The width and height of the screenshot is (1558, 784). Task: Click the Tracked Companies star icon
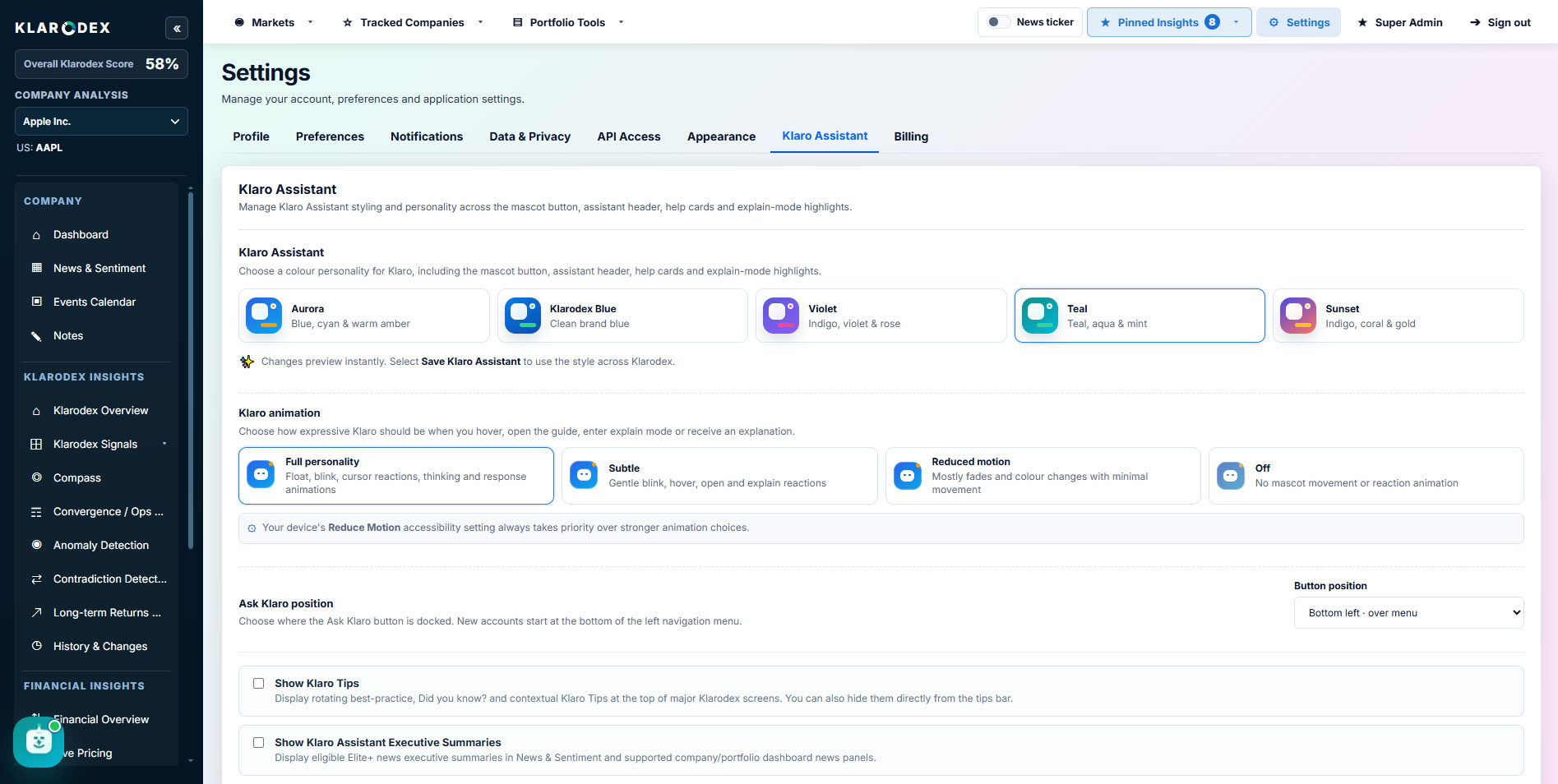(348, 22)
